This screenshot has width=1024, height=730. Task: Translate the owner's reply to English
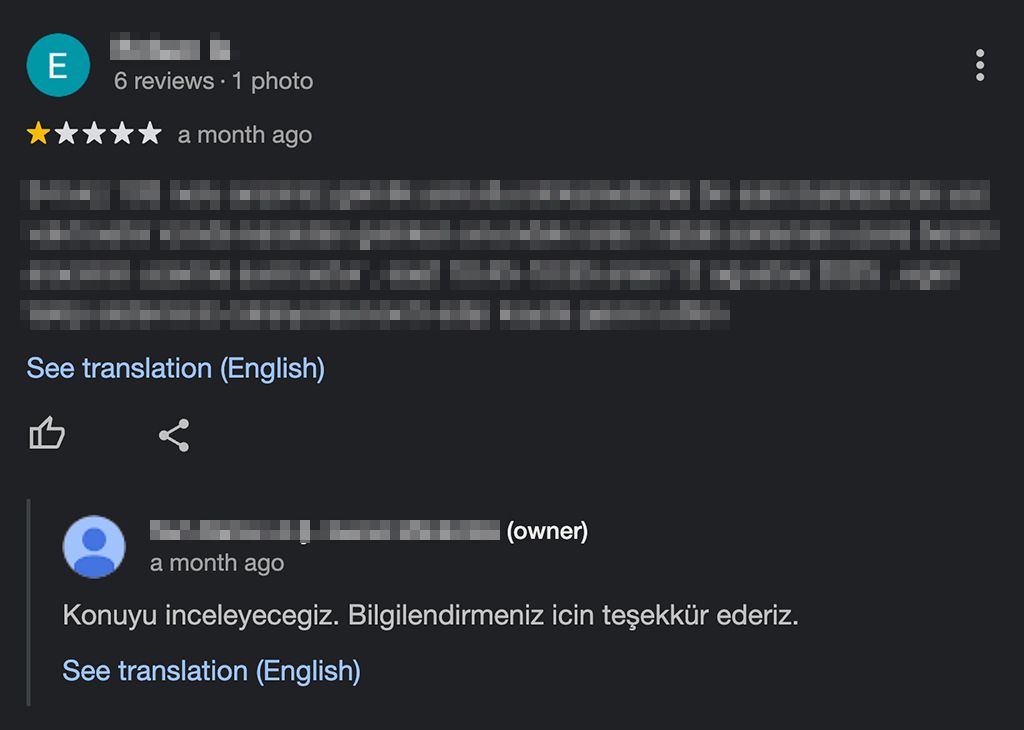tap(211, 670)
